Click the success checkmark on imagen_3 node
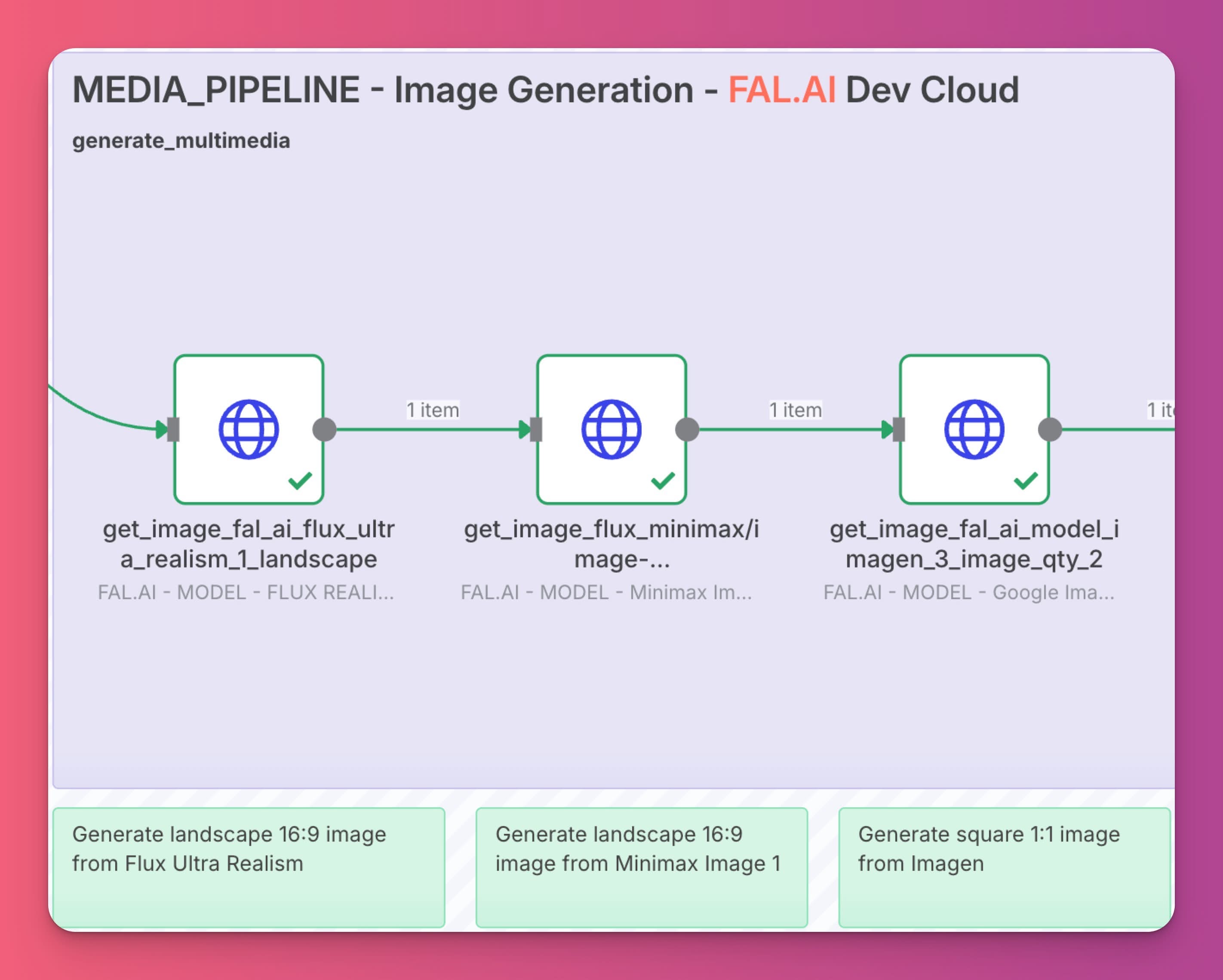Image resolution: width=1223 pixels, height=980 pixels. click(1026, 481)
